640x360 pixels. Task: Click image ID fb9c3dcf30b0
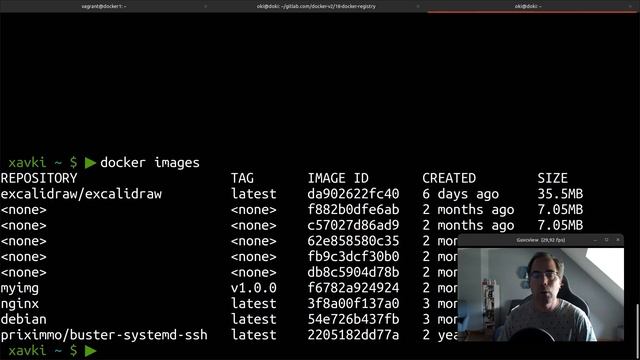point(353,256)
